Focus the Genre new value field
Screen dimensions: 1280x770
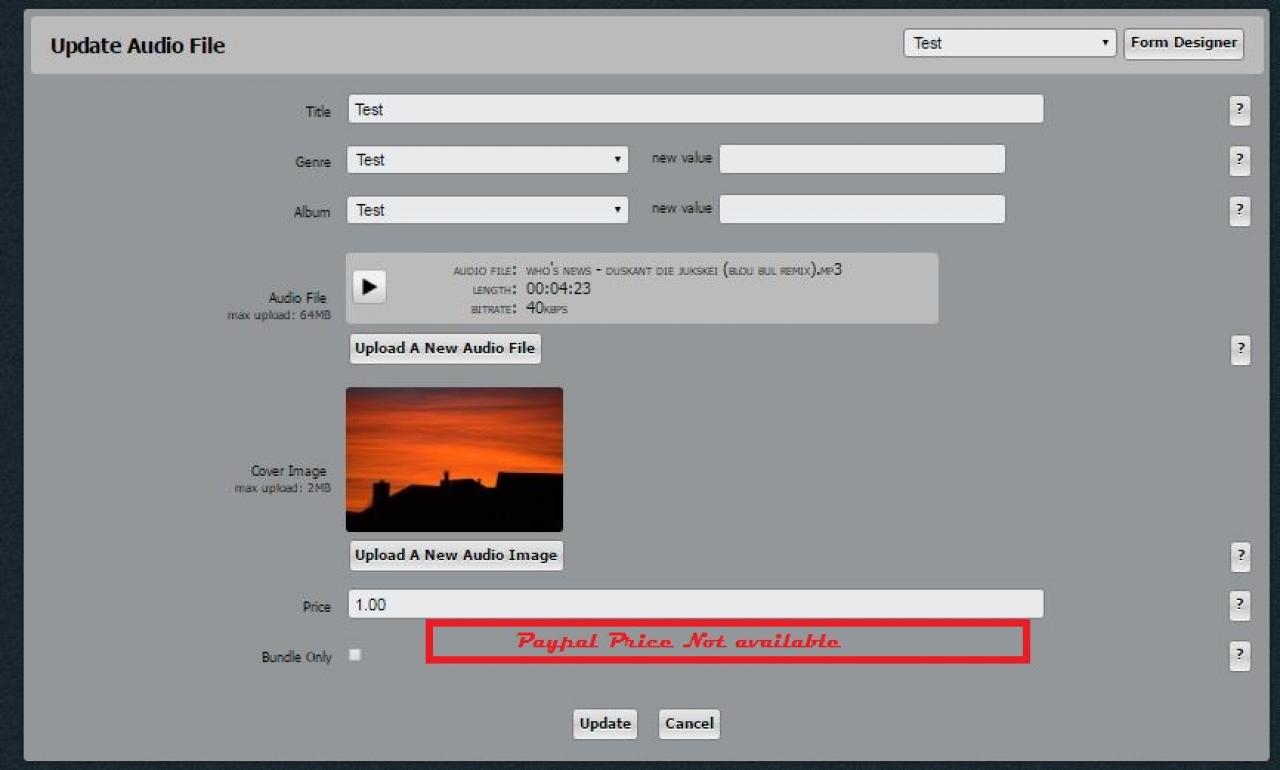click(x=862, y=159)
